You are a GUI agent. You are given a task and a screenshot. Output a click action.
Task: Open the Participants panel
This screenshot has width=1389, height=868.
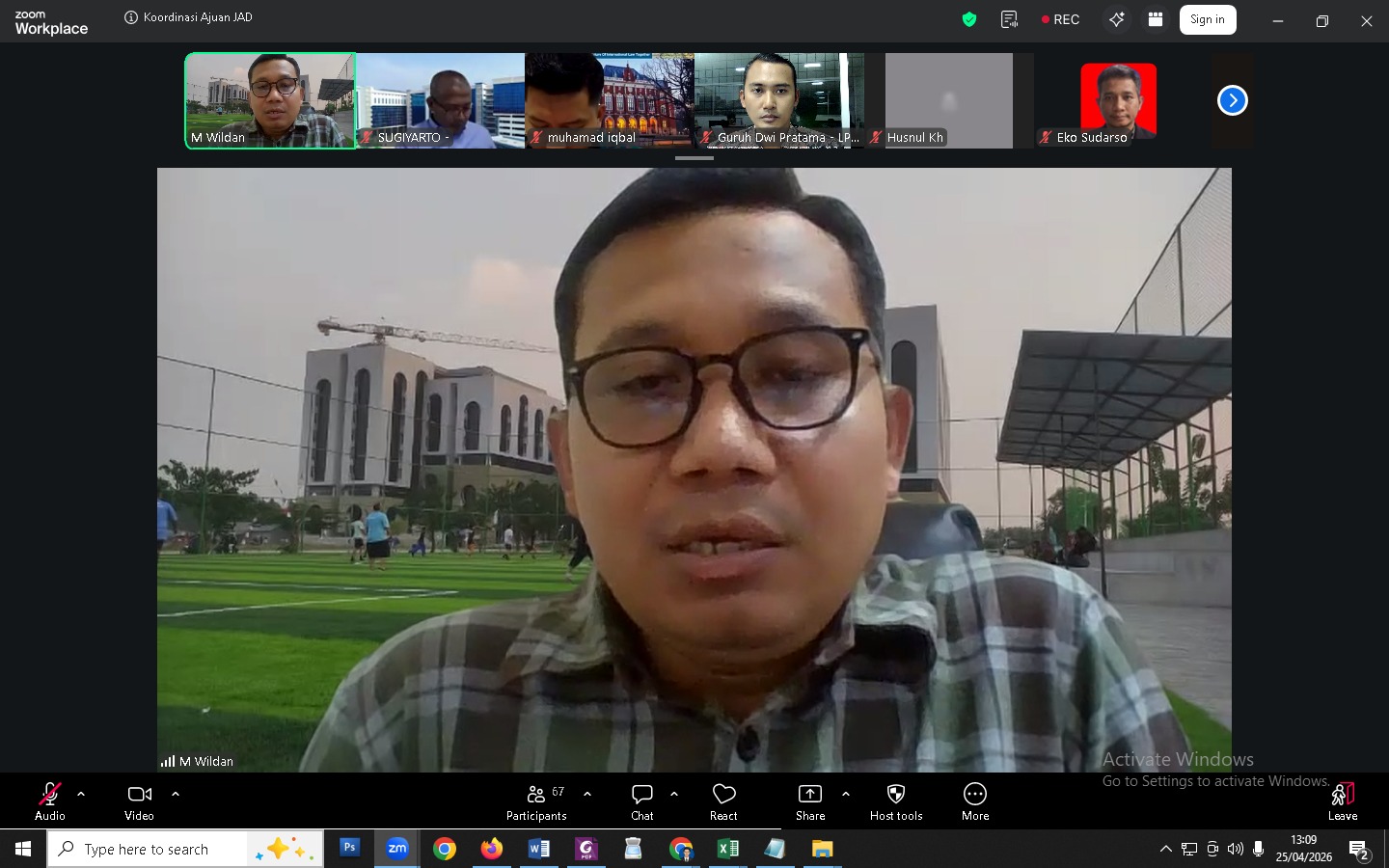pyautogui.click(x=537, y=800)
